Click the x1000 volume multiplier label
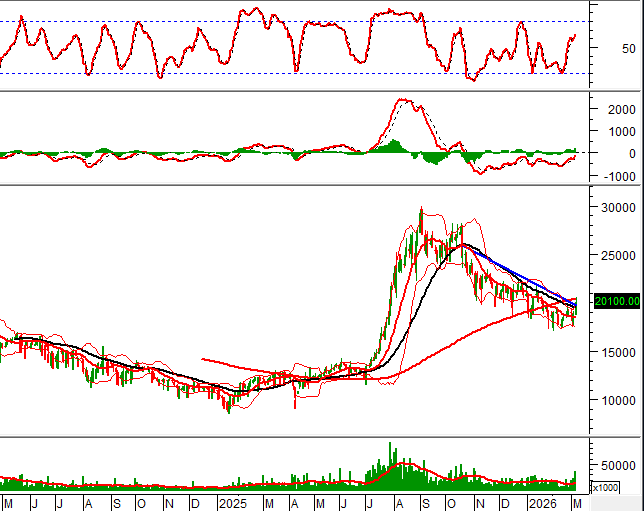This screenshot has height=511, width=644. pos(605,487)
